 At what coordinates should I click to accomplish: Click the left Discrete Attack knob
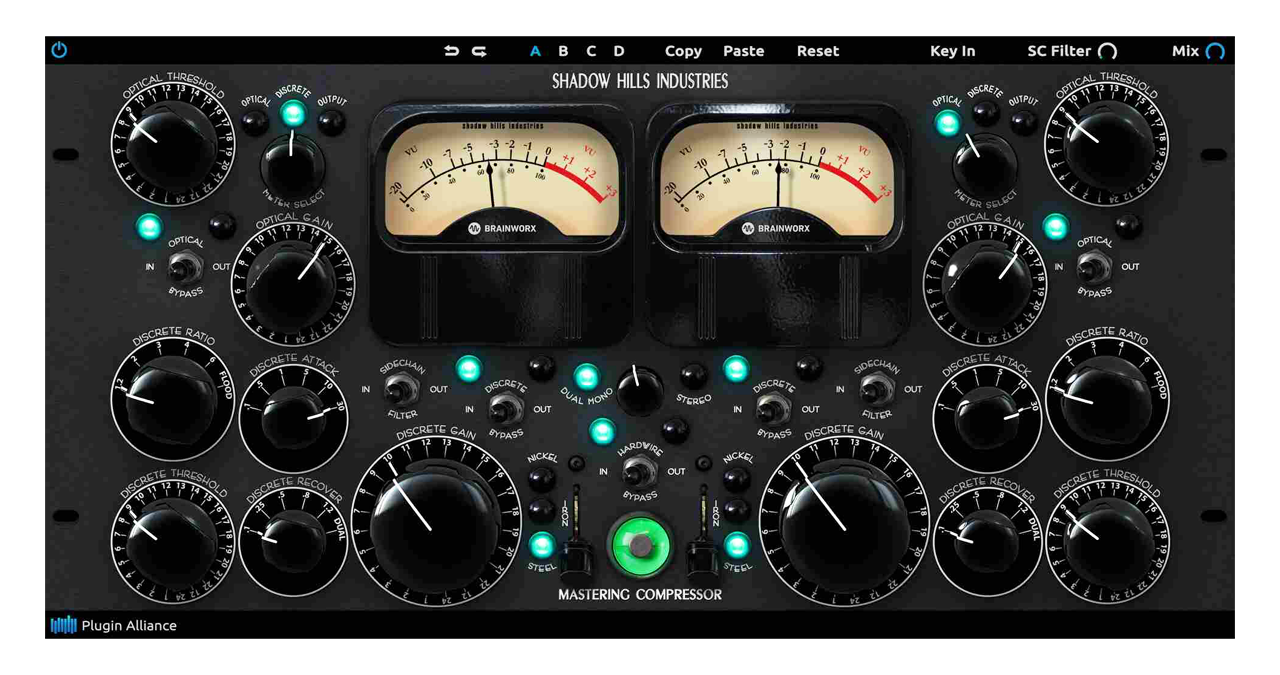[x=293, y=419]
